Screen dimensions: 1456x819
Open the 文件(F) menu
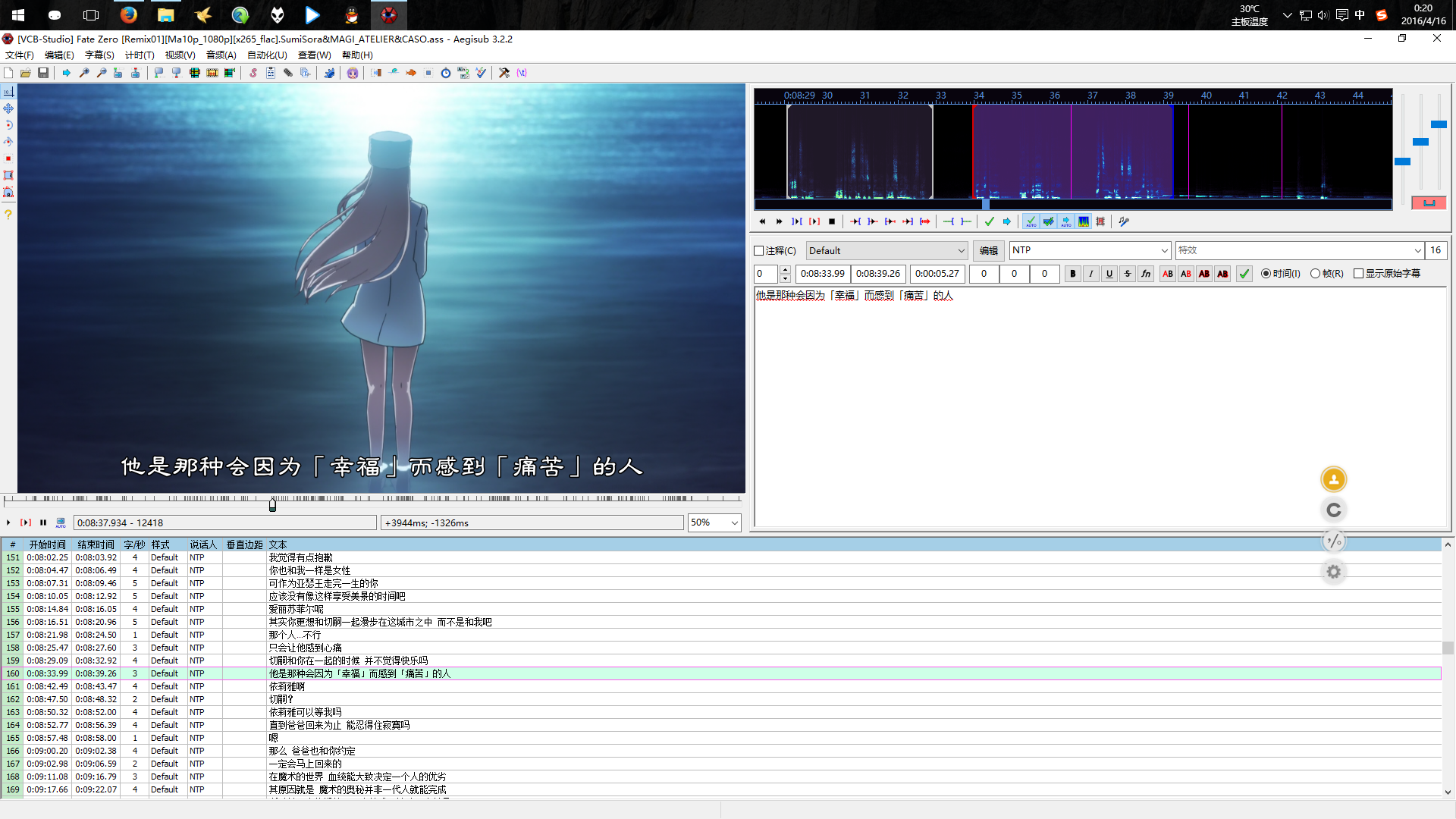[x=20, y=55]
